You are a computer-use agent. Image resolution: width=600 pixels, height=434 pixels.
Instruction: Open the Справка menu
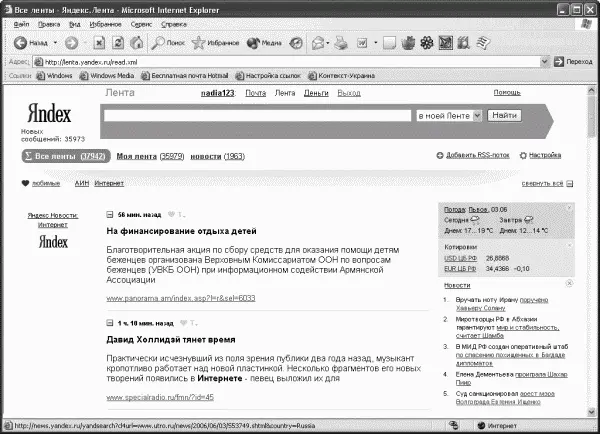click(x=174, y=24)
